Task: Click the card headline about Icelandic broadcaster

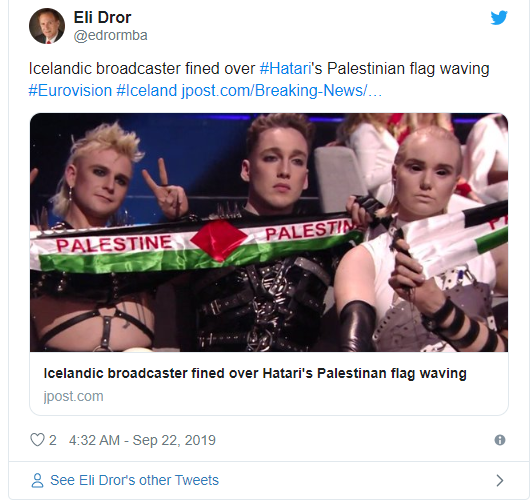Action: click(255, 373)
